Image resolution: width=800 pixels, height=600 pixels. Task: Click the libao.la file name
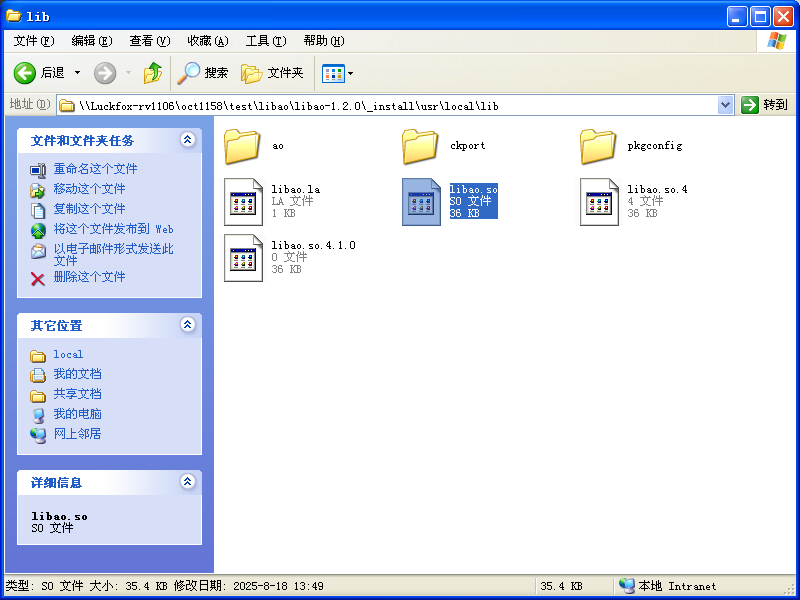[296, 189]
